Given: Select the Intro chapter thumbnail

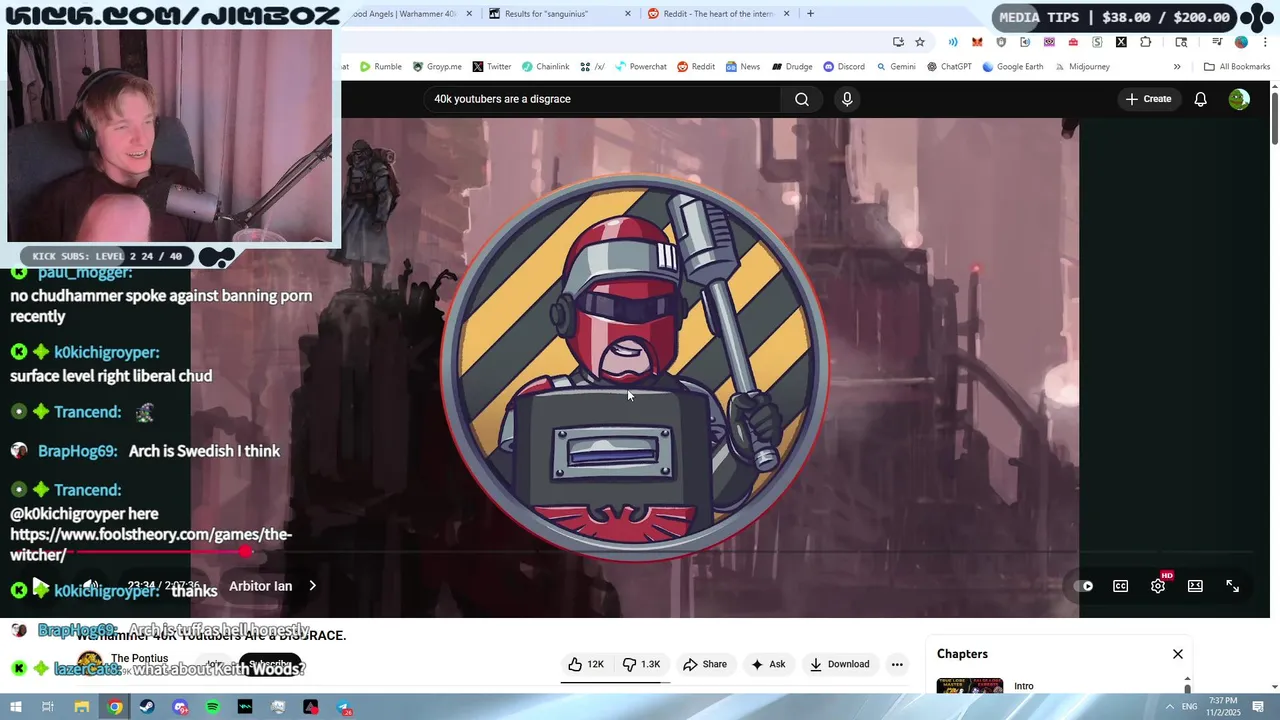Looking at the screenshot, I should coord(970,686).
